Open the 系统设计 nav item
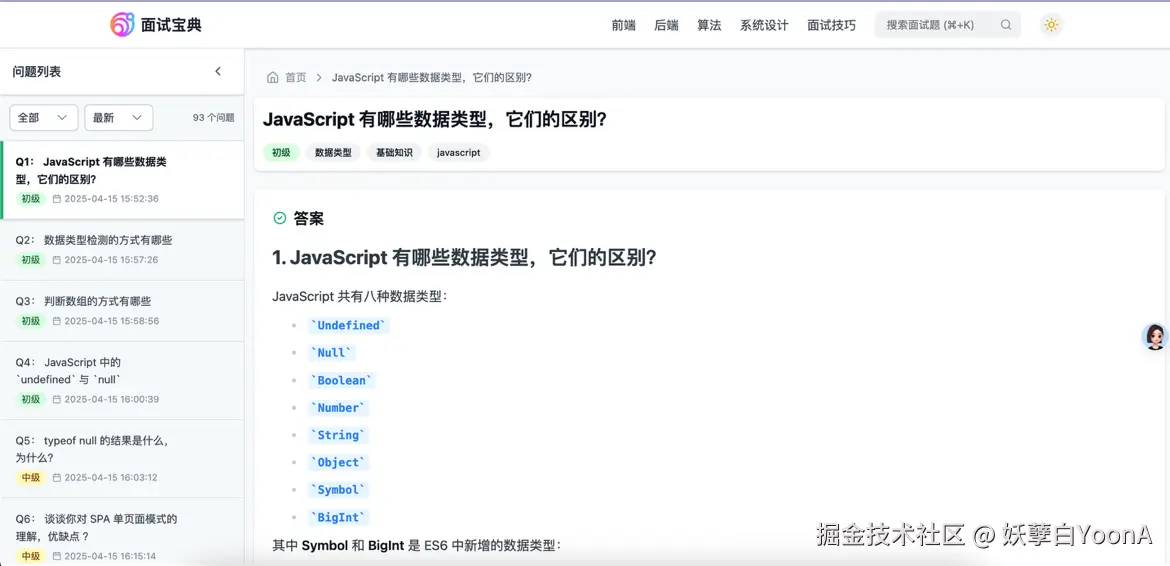The image size is (1170, 566). pos(764,25)
